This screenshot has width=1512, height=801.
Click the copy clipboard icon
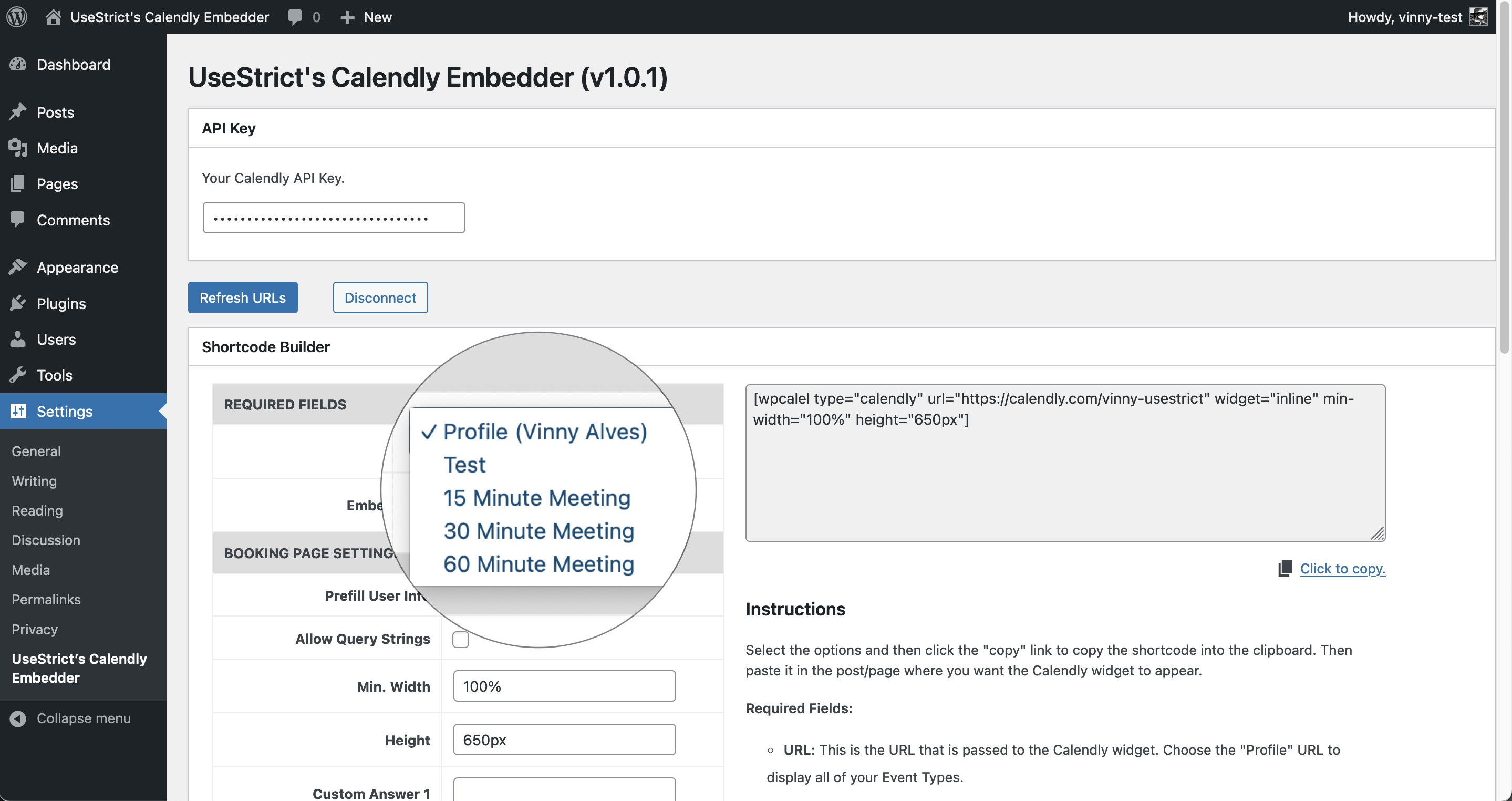pos(1286,568)
